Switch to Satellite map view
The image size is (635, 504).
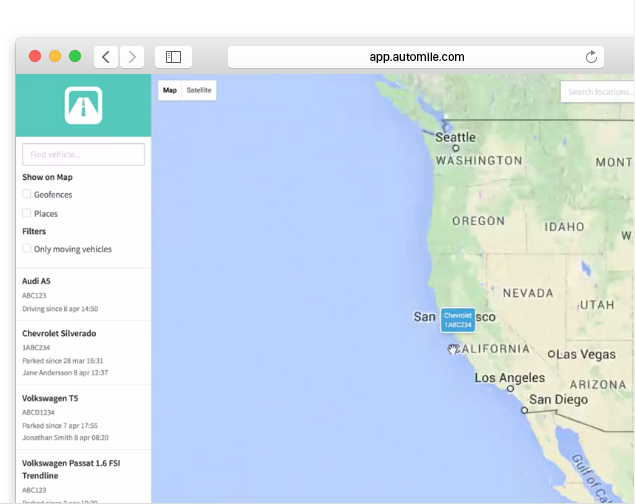click(x=199, y=90)
